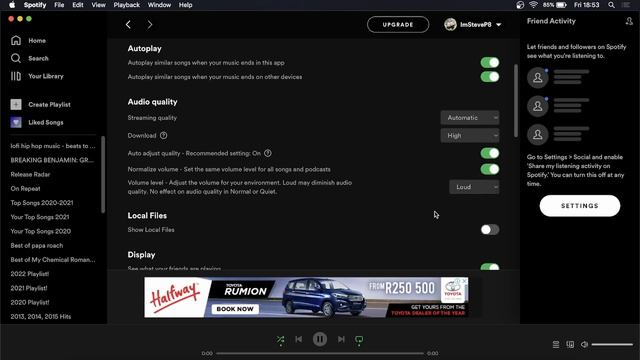Open the Apple menu
The image size is (640, 360).
tap(12, 5)
